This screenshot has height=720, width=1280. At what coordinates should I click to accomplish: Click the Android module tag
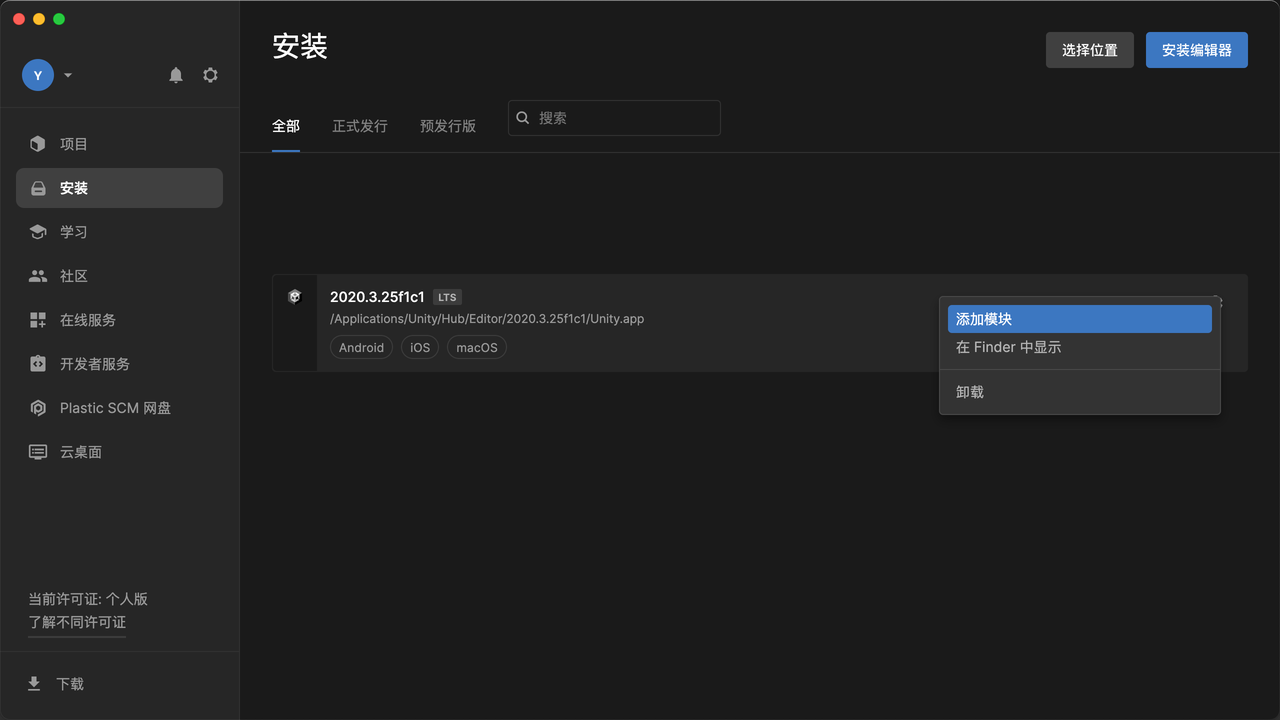[361, 347]
